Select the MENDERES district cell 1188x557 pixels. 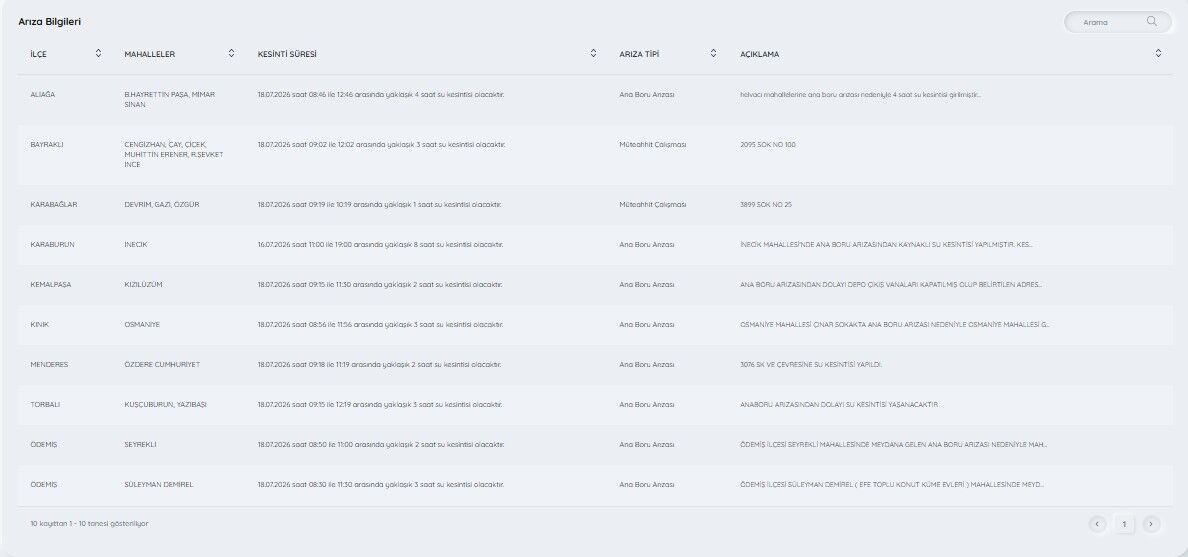(49, 365)
